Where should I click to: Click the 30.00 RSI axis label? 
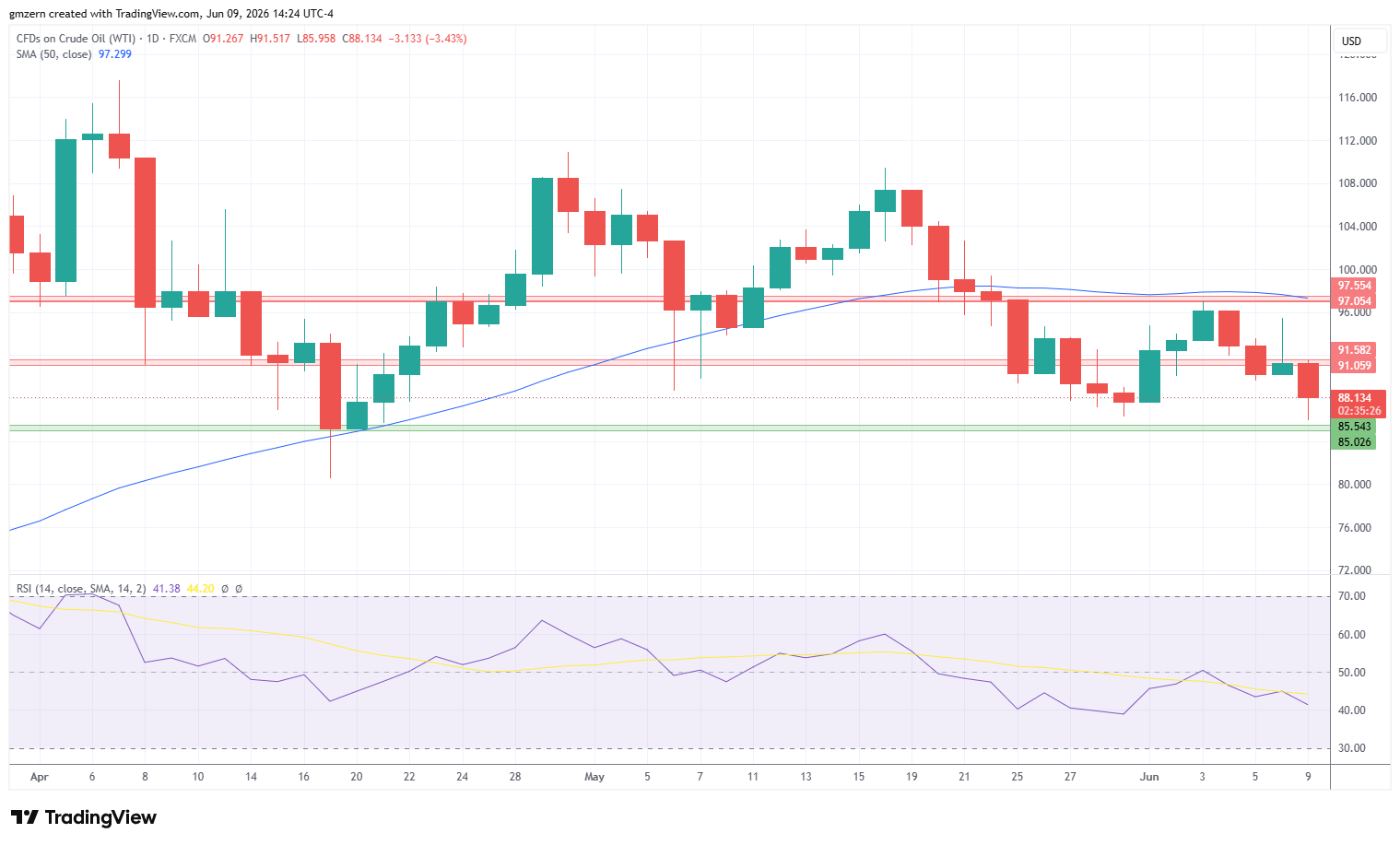pos(1352,748)
